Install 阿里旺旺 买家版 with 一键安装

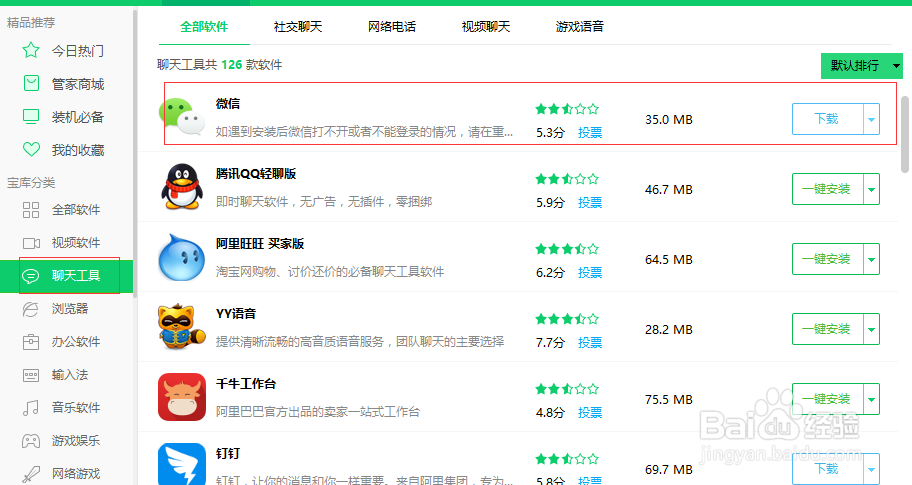pyautogui.click(x=828, y=259)
